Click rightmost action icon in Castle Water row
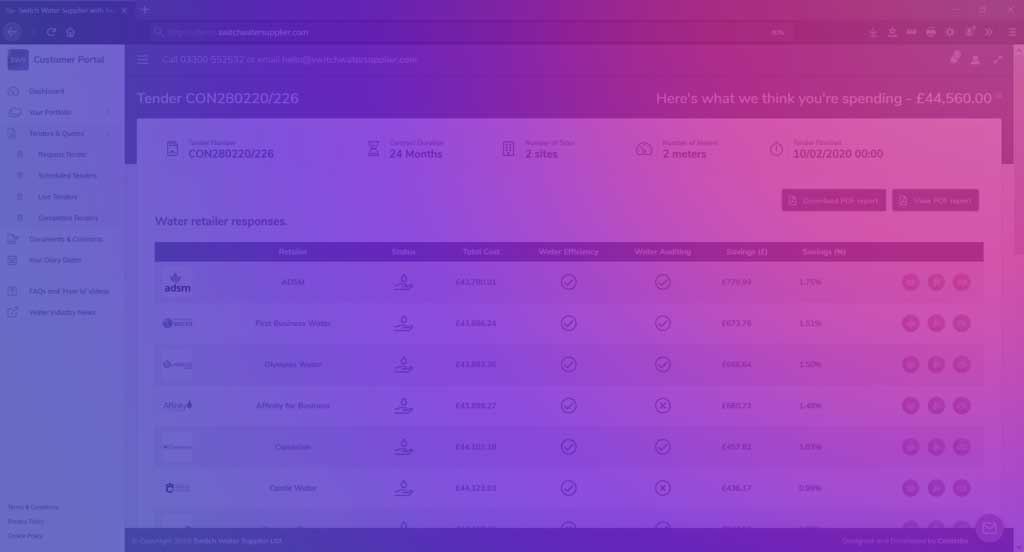This screenshot has width=1024, height=552. 961,488
